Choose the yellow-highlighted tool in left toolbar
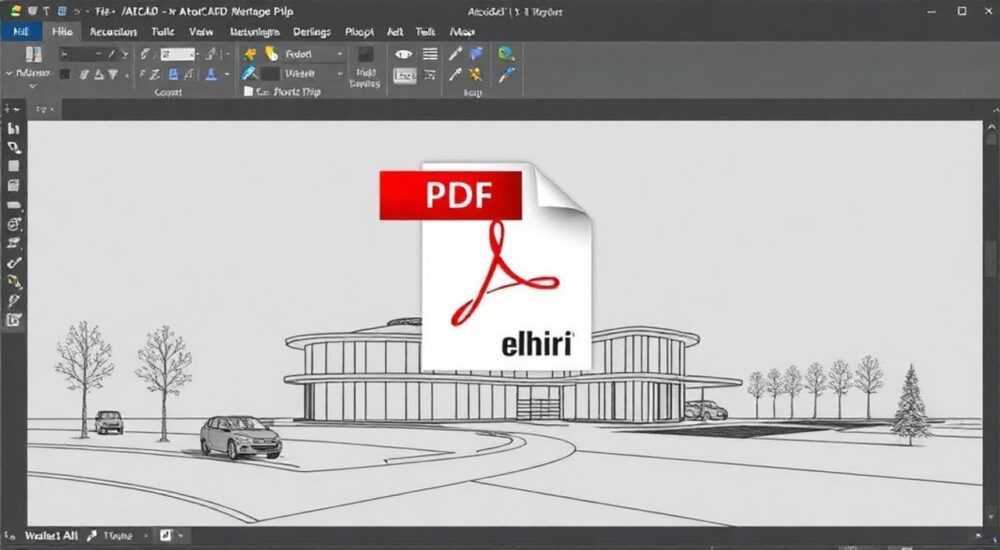1000x550 pixels. [x=14, y=281]
